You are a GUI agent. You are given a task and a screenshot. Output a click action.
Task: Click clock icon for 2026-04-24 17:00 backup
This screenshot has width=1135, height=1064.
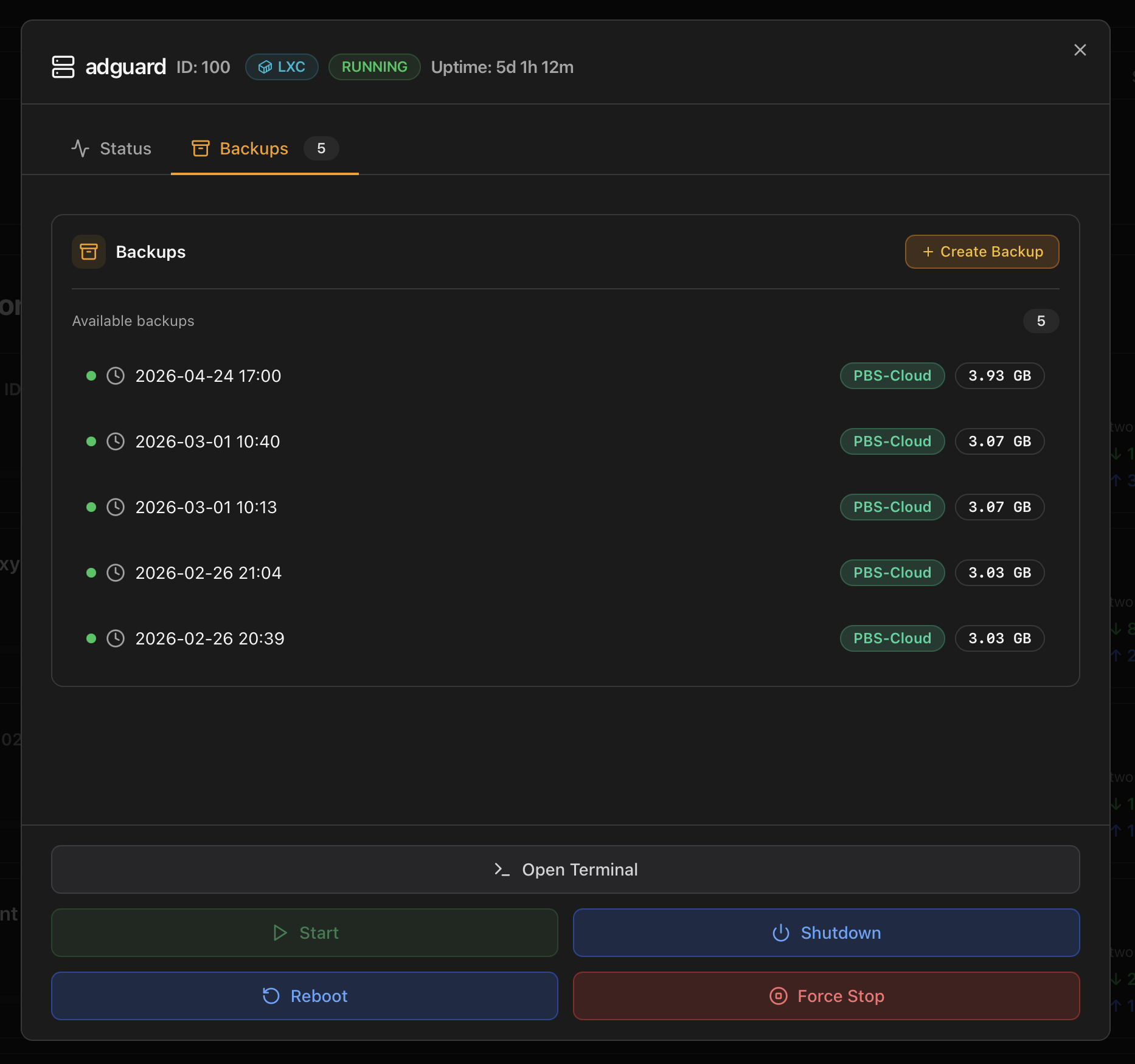(116, 376)
